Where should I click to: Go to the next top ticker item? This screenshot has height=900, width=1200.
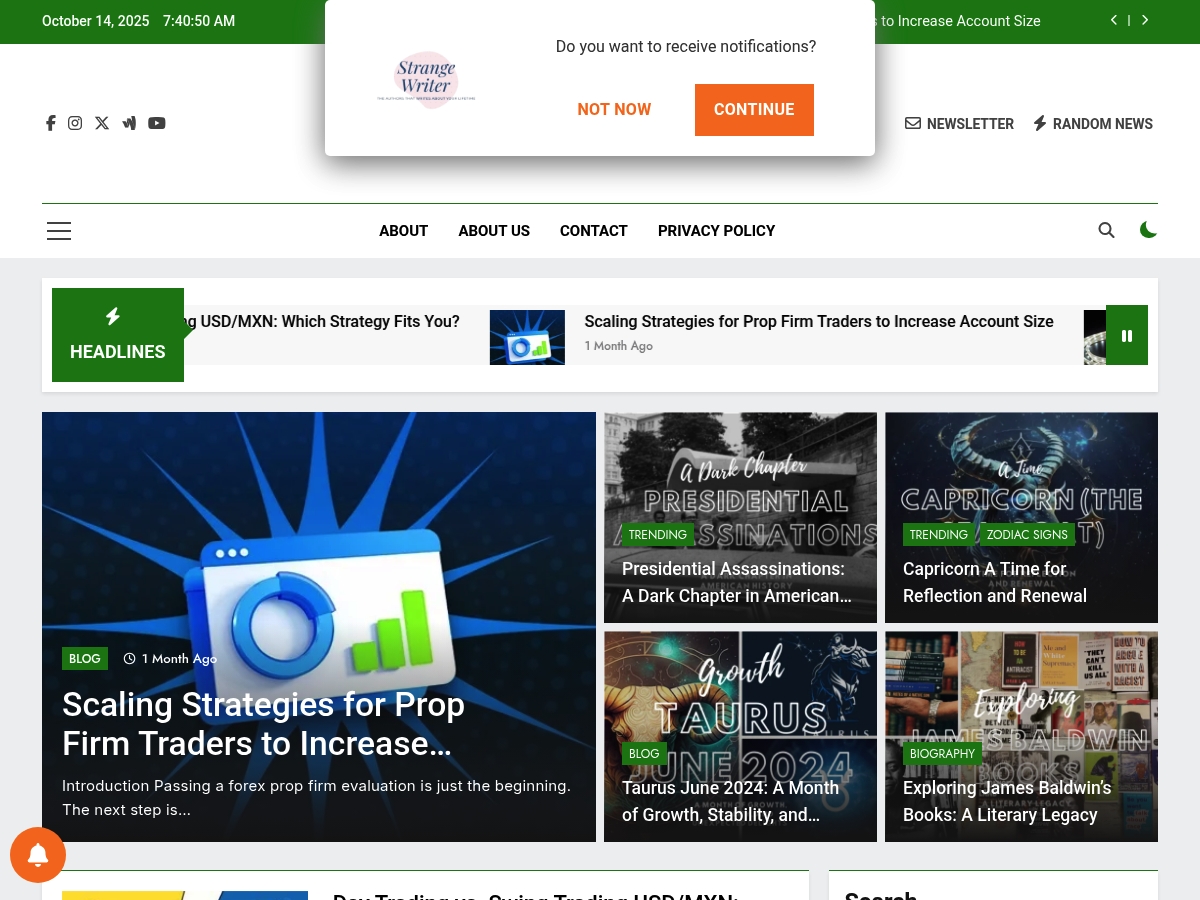(x=1145, y=20)
